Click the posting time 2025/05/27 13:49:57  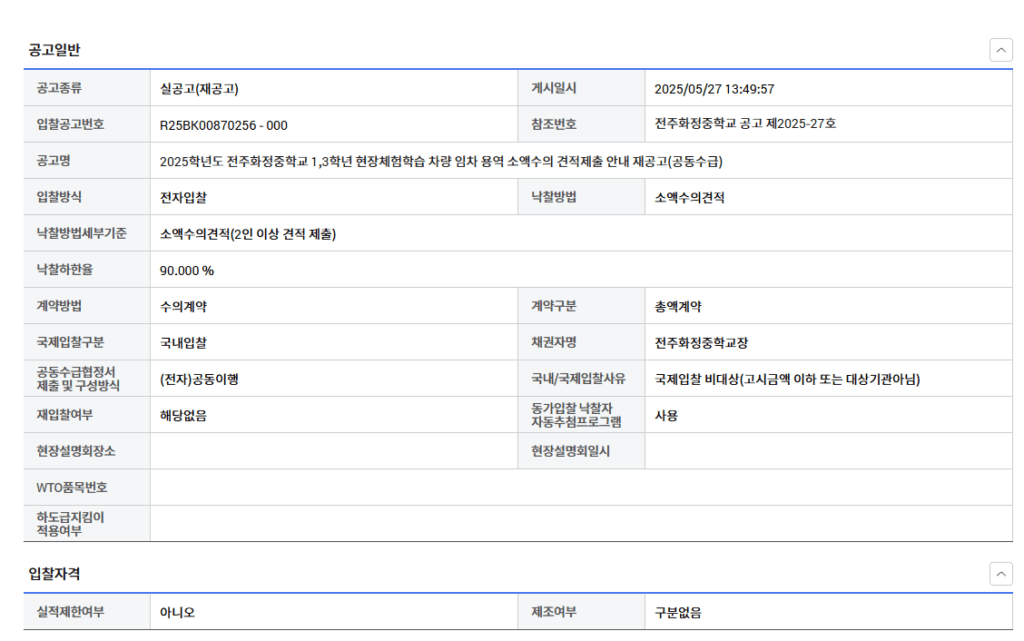[714, 89]
